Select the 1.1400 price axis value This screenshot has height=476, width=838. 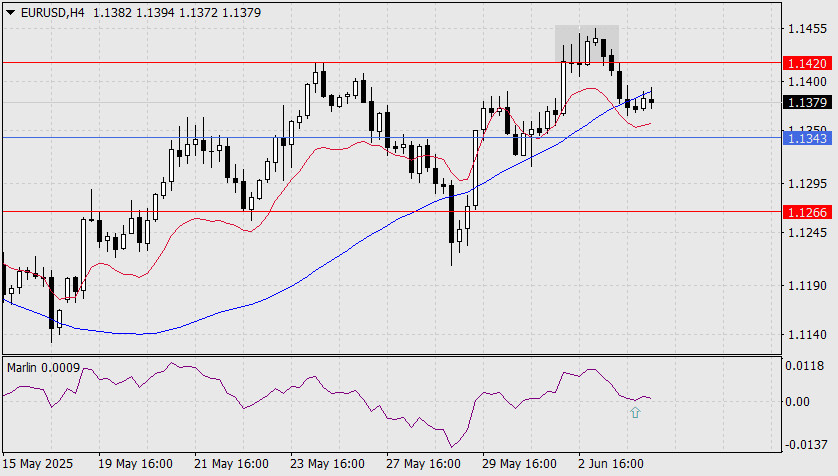pyautogui.click(x=807, y=82)
